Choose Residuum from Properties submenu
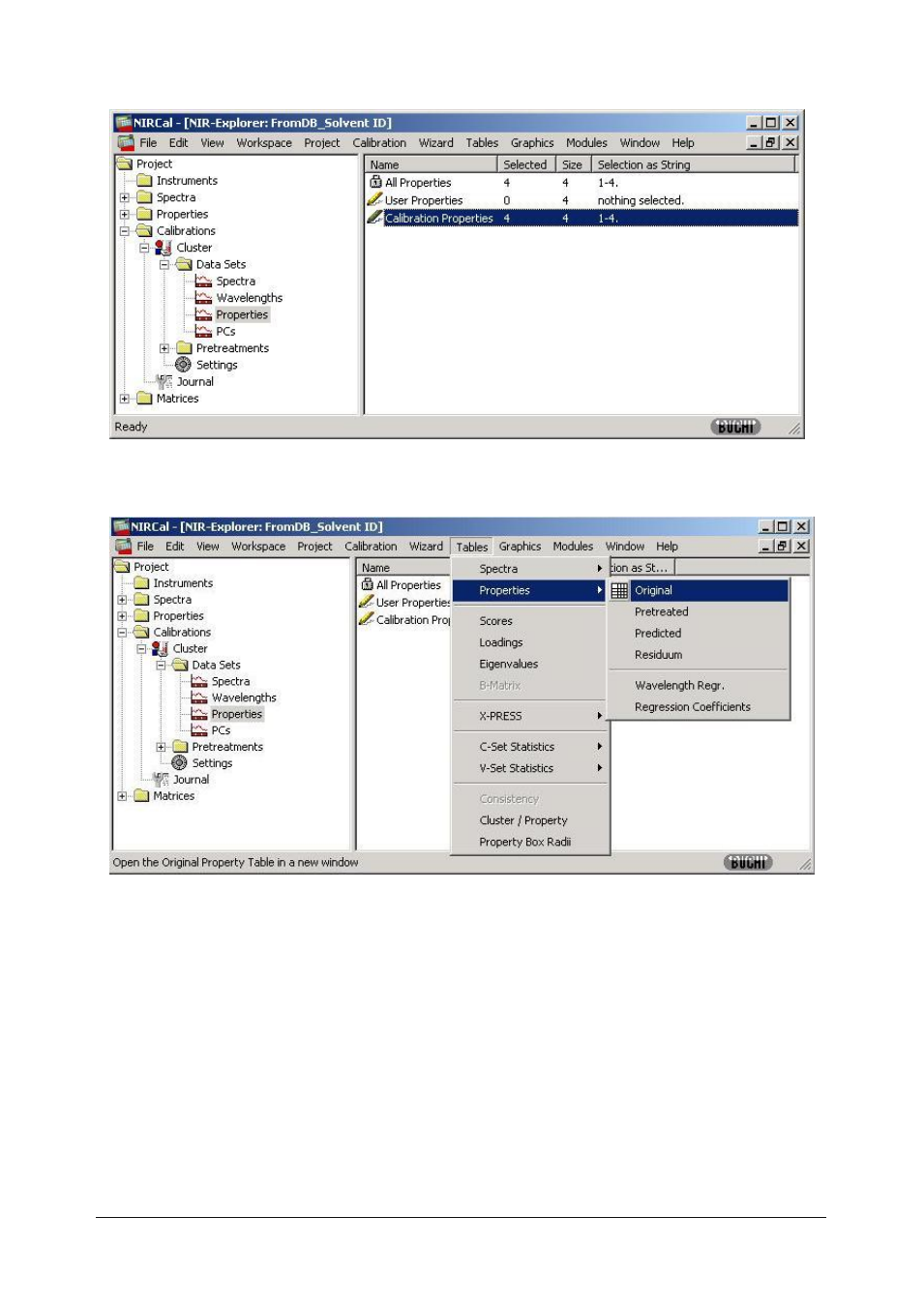 point(659,655)
